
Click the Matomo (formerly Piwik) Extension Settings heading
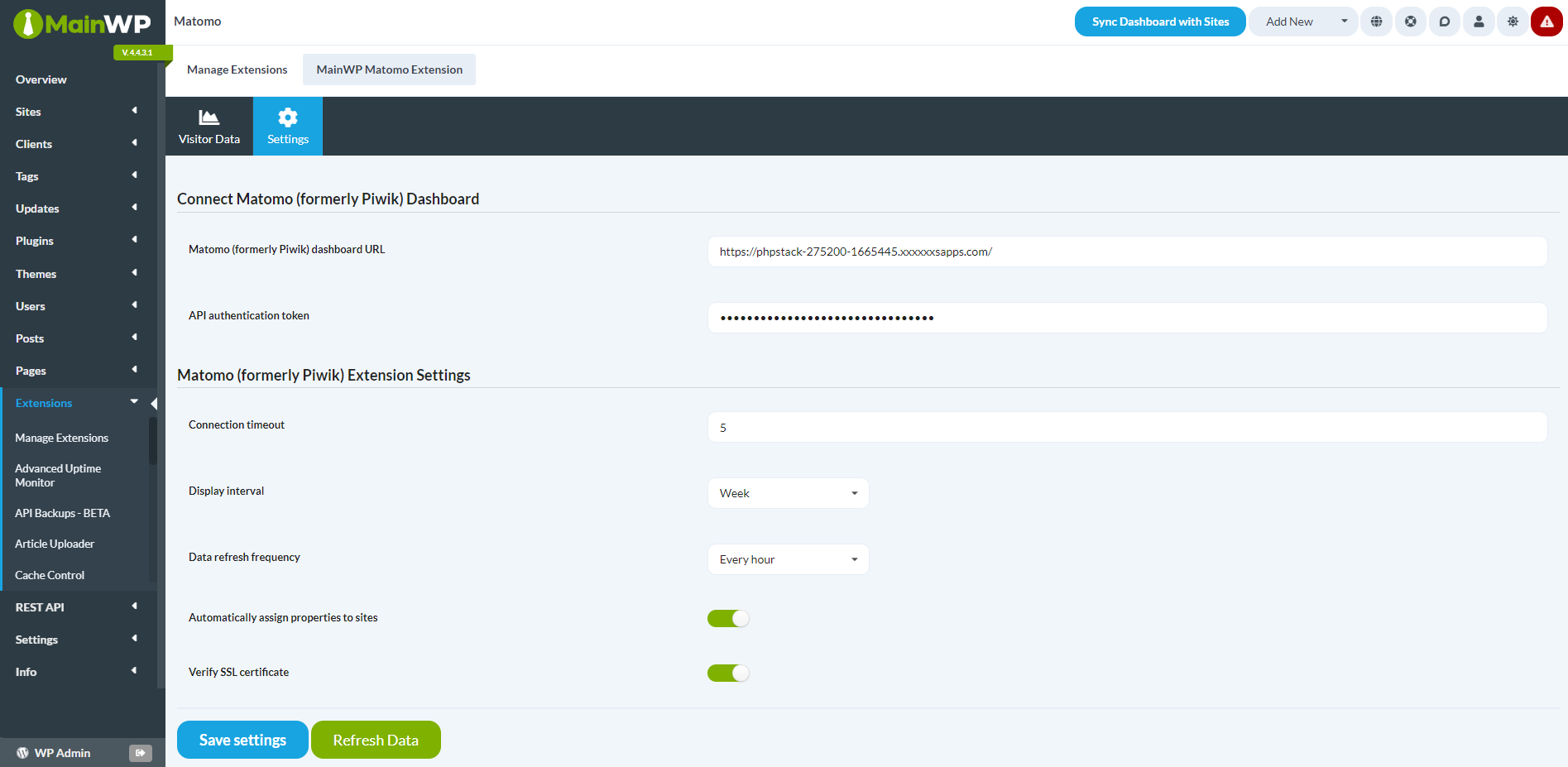pos(324,375)
